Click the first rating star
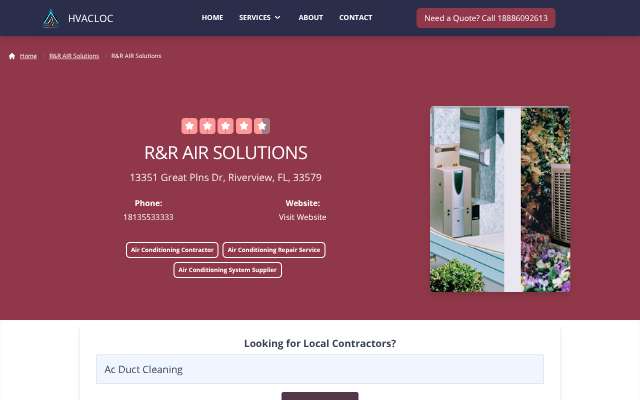This screenshot has width=640, height=400. tap(189, 126)
